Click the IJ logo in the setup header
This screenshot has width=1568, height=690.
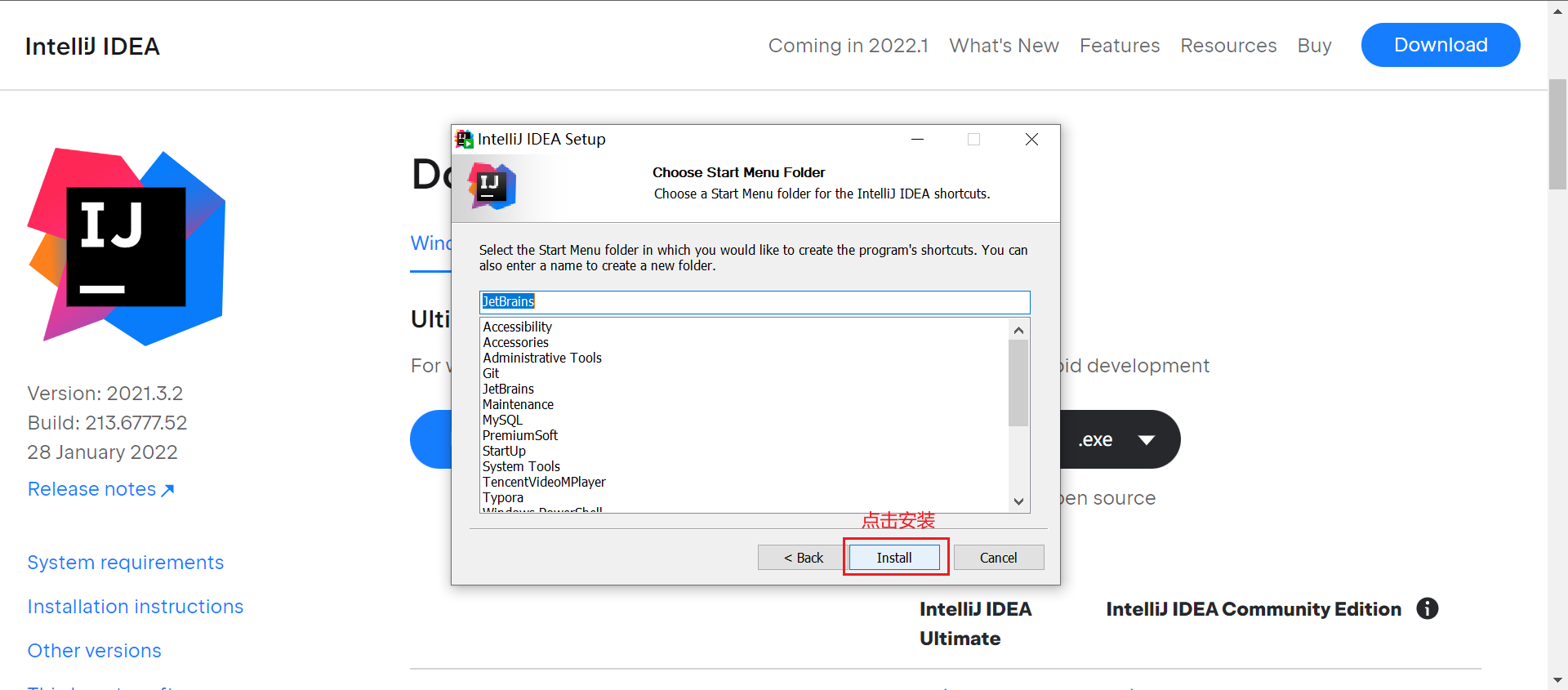tap(492, 186)
